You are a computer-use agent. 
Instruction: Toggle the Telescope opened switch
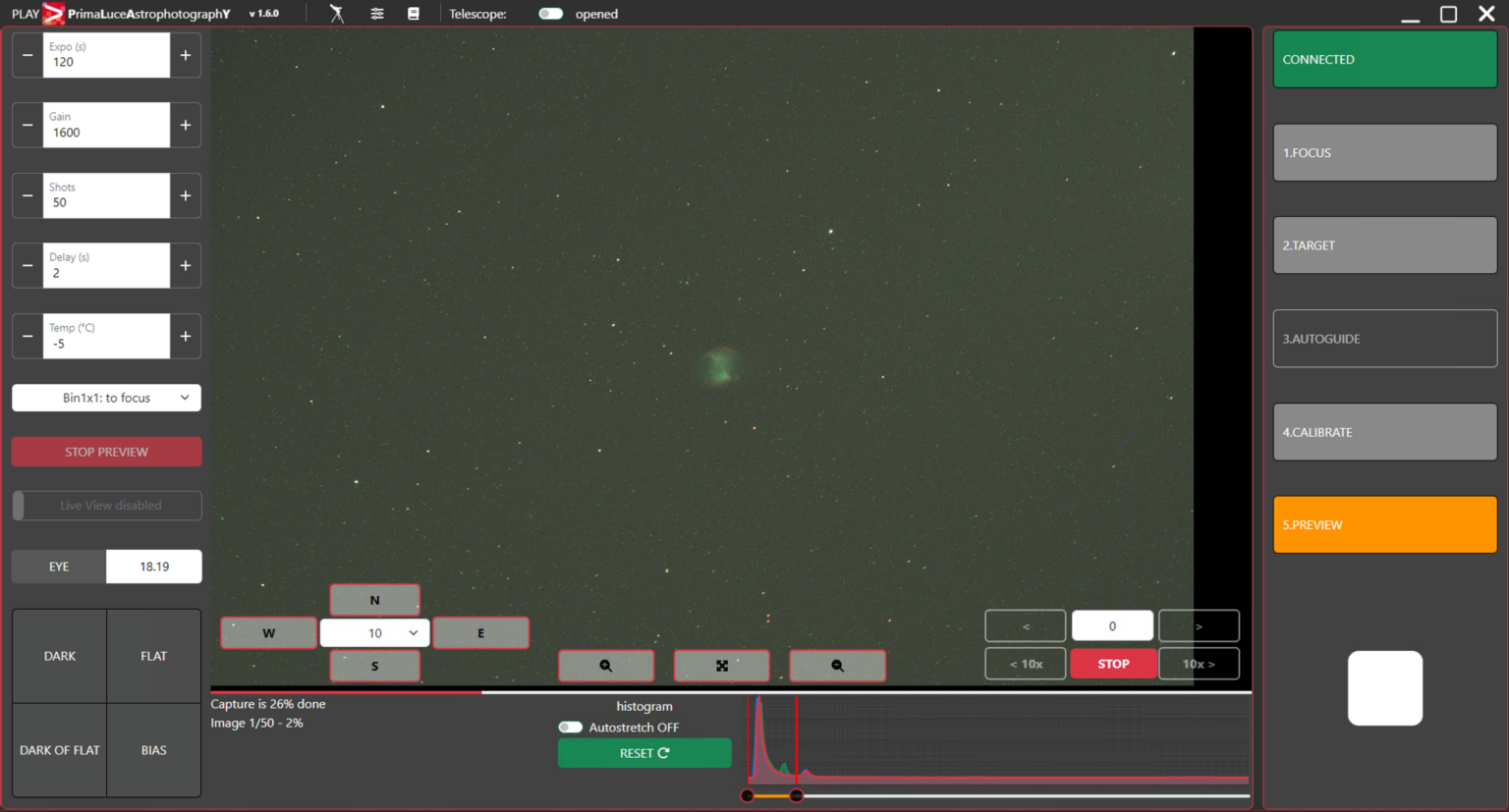point(550,14)
